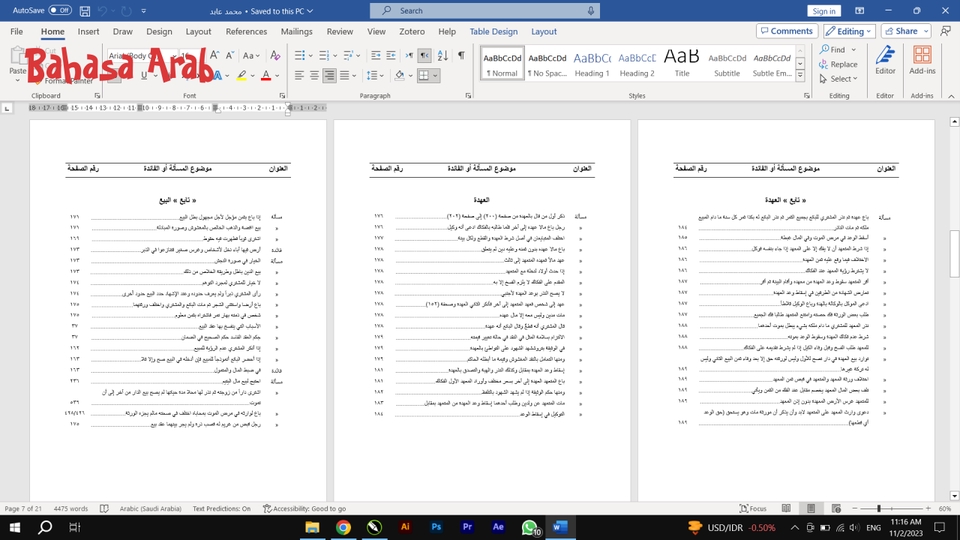Open the References ribbon tab
Viewport: 960px width, 540px height.
coord(246,31)
